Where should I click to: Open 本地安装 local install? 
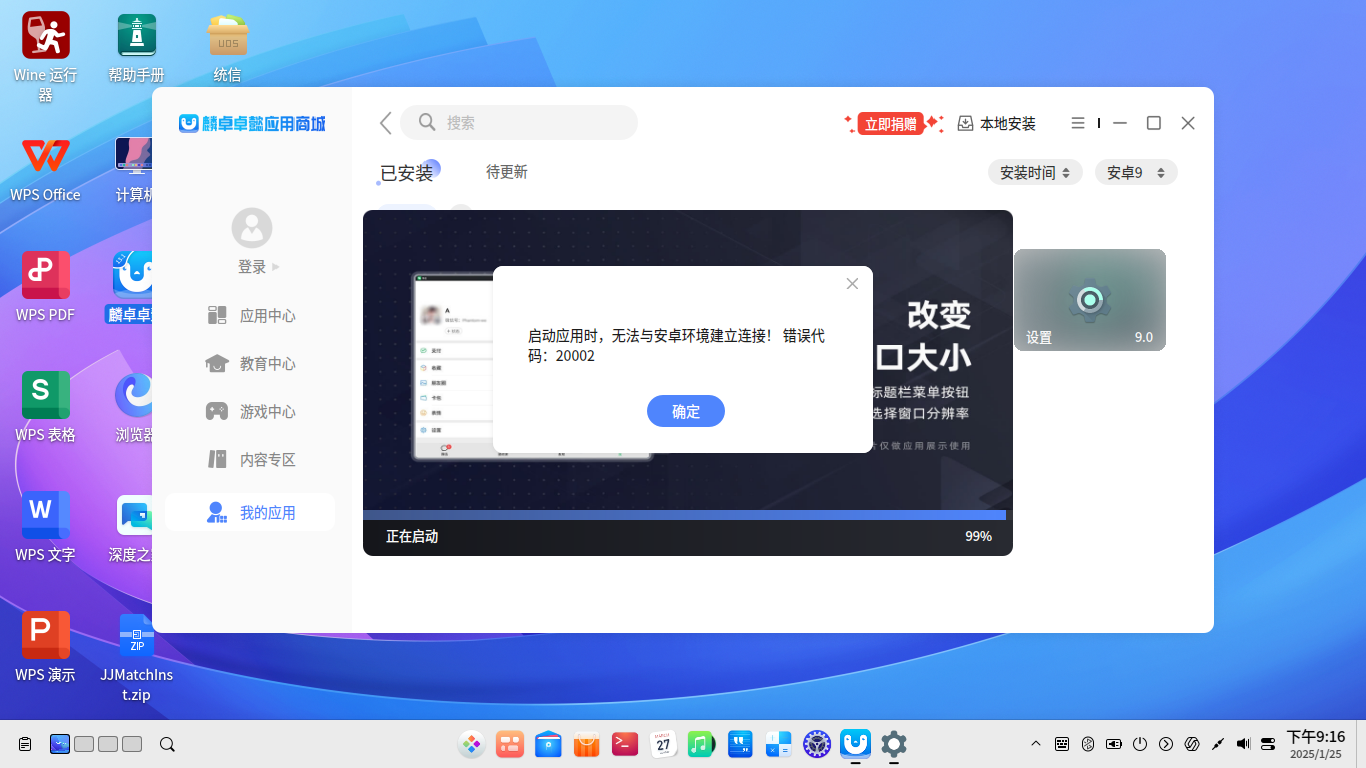[997, 123]
